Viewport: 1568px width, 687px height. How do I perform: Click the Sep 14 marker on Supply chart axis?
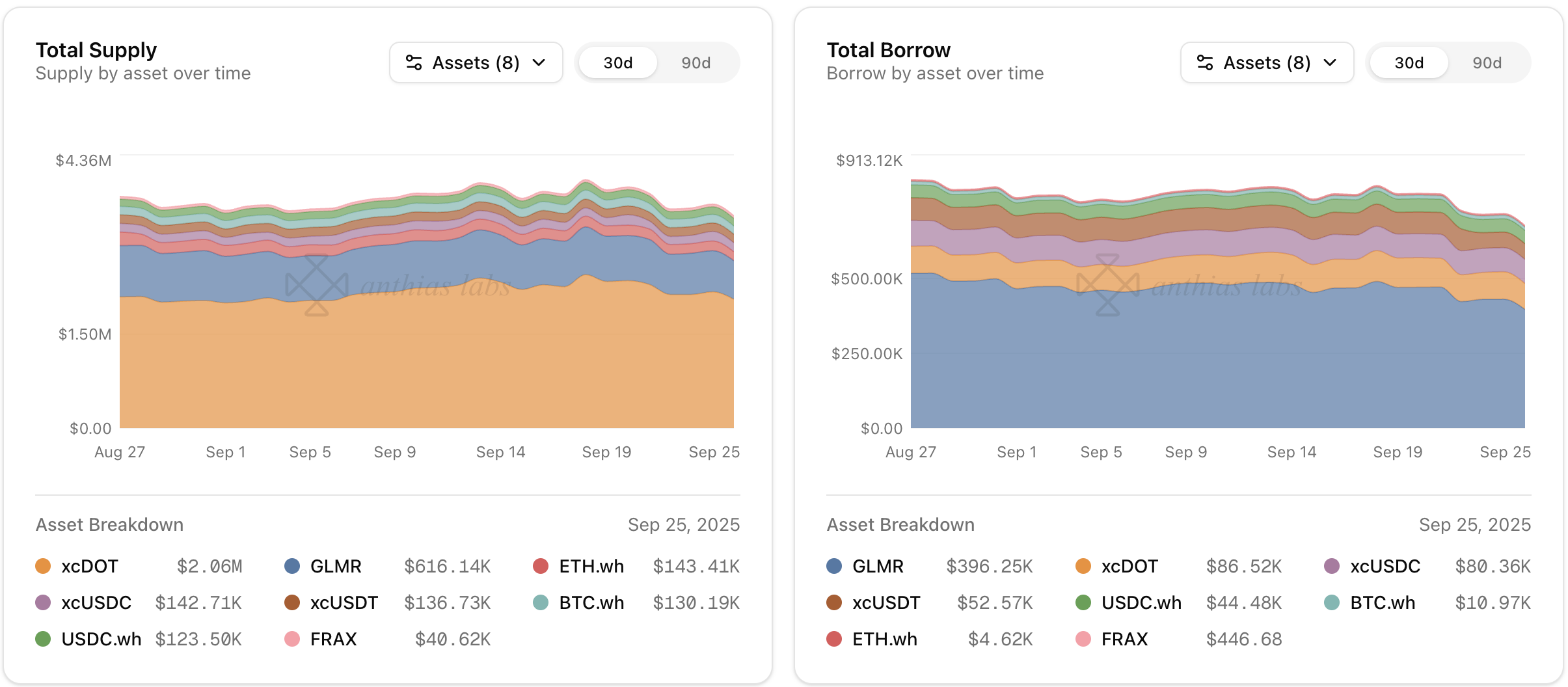(500, 452)
